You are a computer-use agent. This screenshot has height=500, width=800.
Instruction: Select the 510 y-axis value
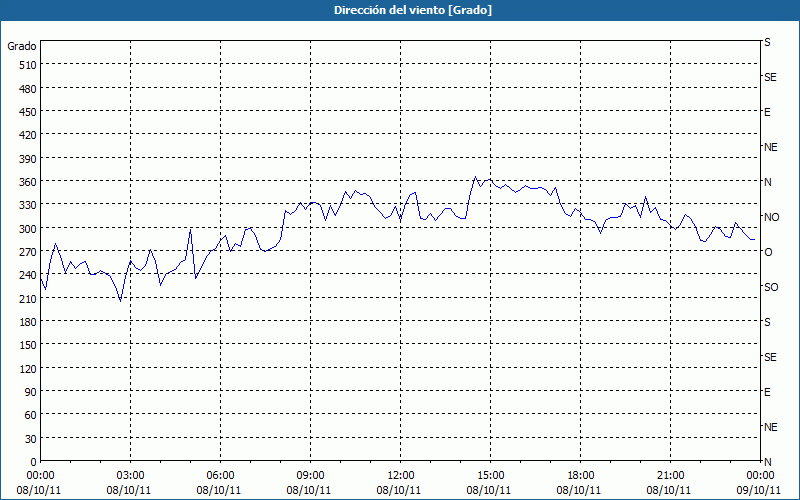tap(28, 65)
